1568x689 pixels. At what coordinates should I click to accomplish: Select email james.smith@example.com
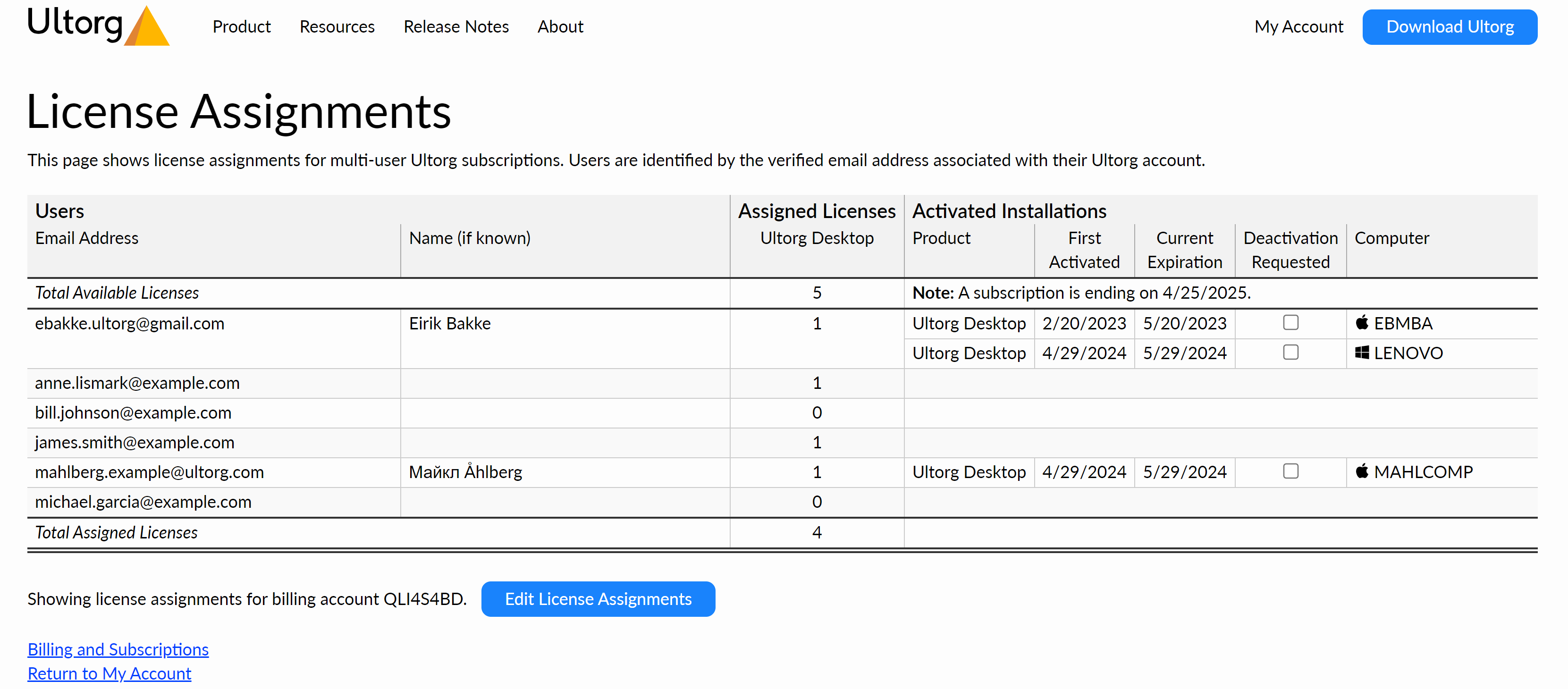(135, 443)
